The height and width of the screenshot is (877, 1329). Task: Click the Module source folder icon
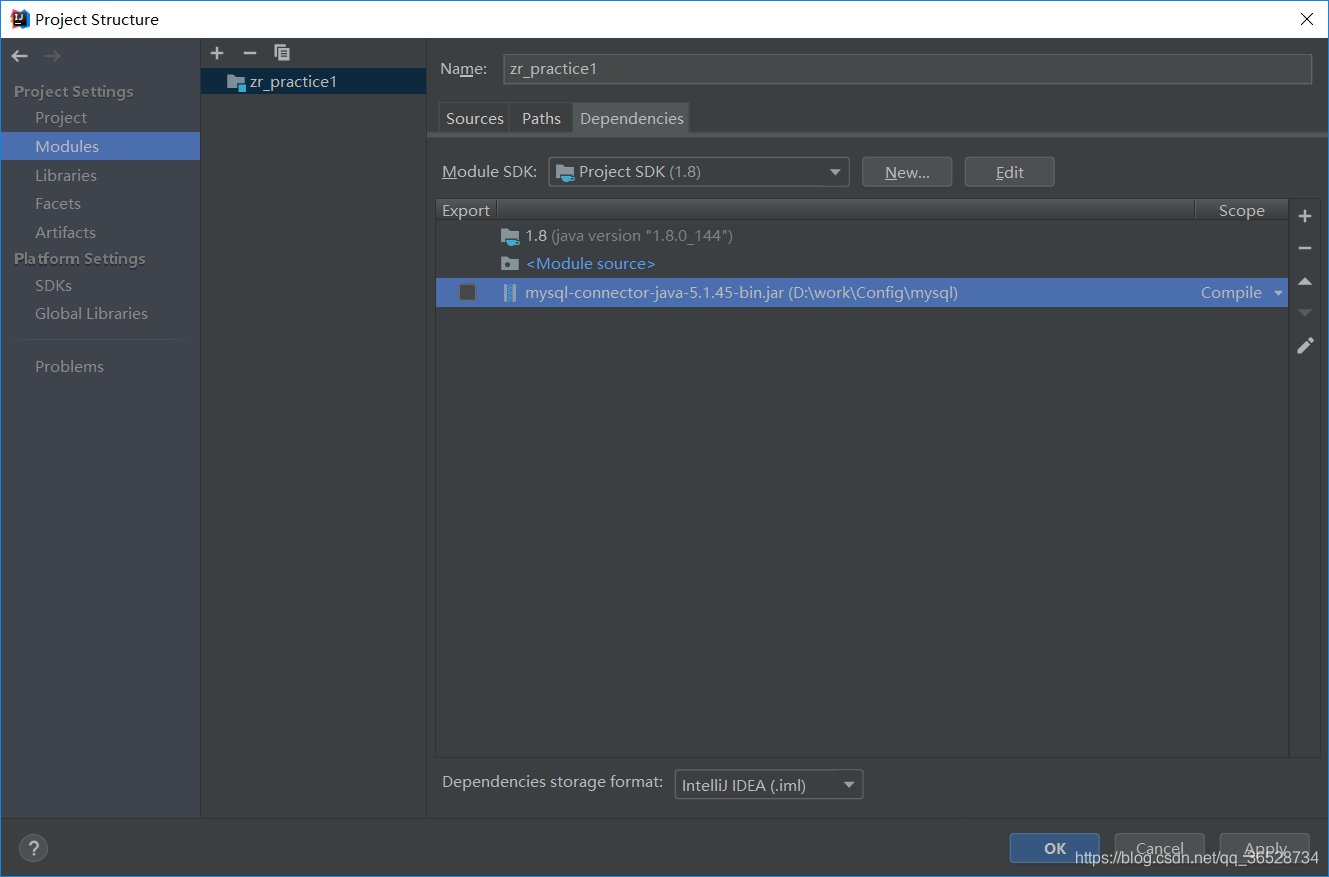click(510, 264)
